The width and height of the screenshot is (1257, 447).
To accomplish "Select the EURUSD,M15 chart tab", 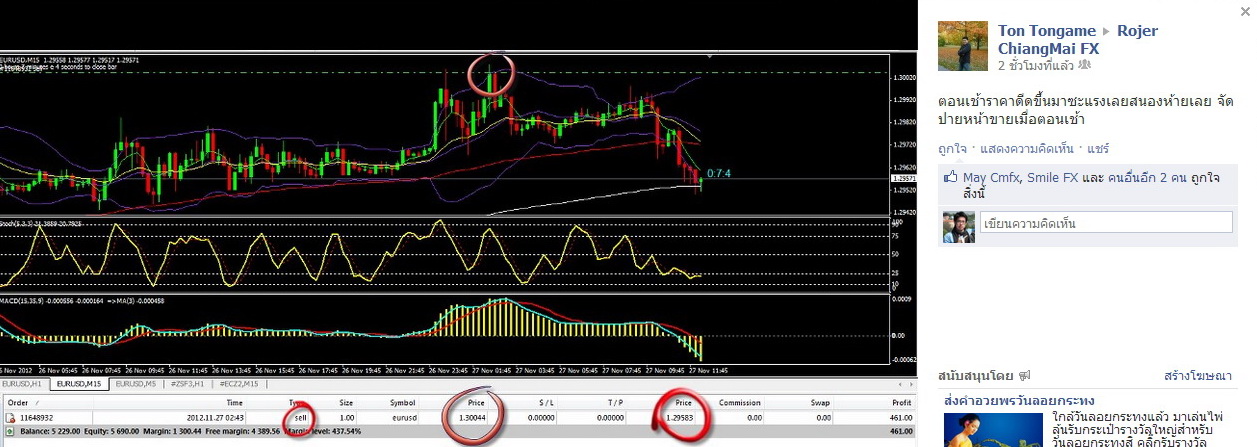I will click(x=81, y=383).
